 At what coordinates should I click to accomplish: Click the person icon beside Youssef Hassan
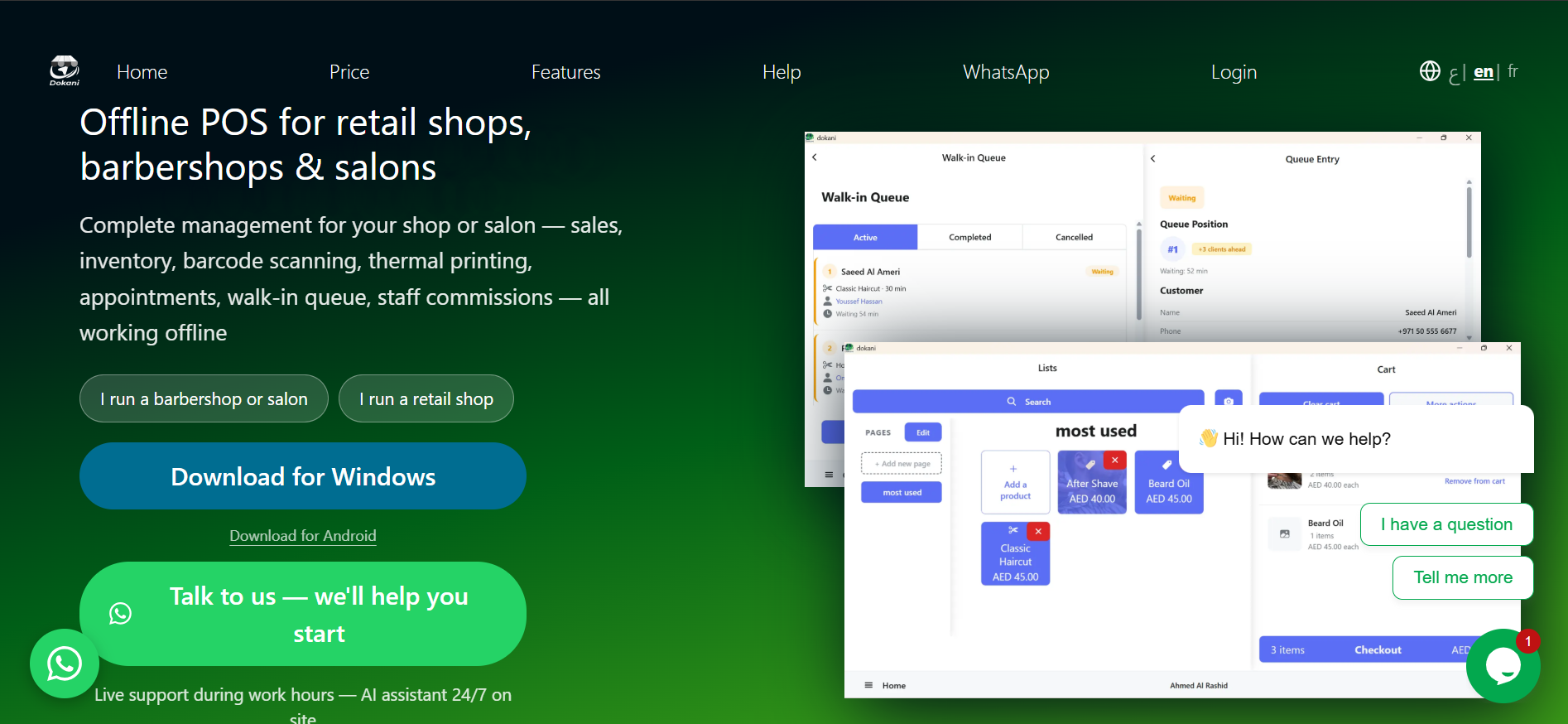coord(827,302)
